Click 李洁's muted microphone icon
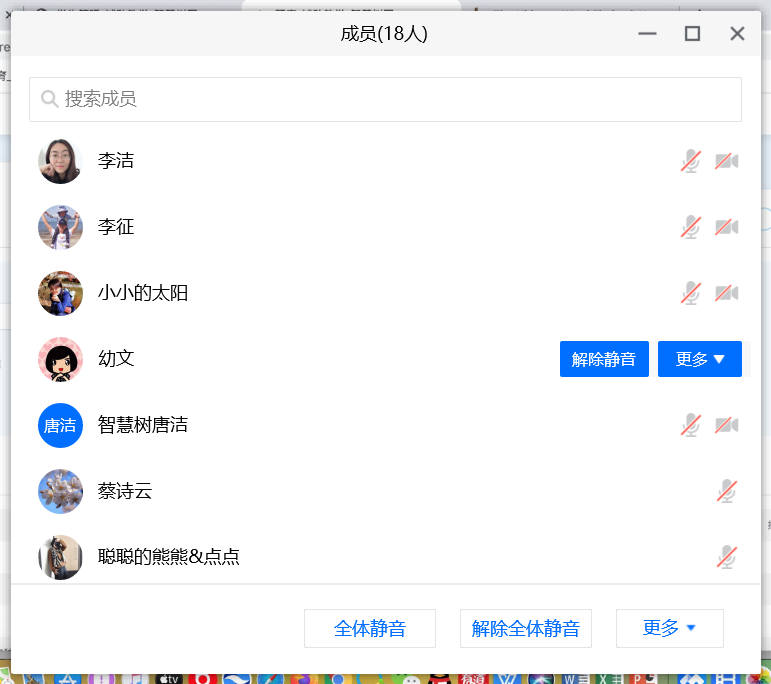 pos(691,161)
